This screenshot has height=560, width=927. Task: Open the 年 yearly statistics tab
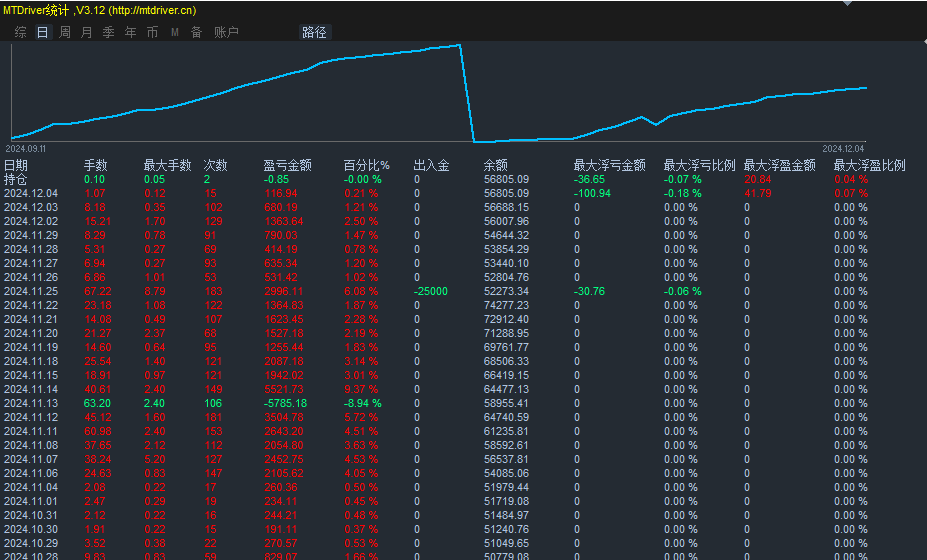(x=130, y=32)
